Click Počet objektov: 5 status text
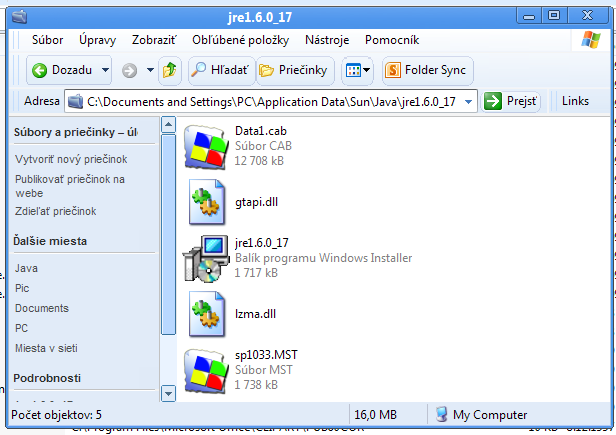Screen dimensions: 616x435 coord(57,415)
